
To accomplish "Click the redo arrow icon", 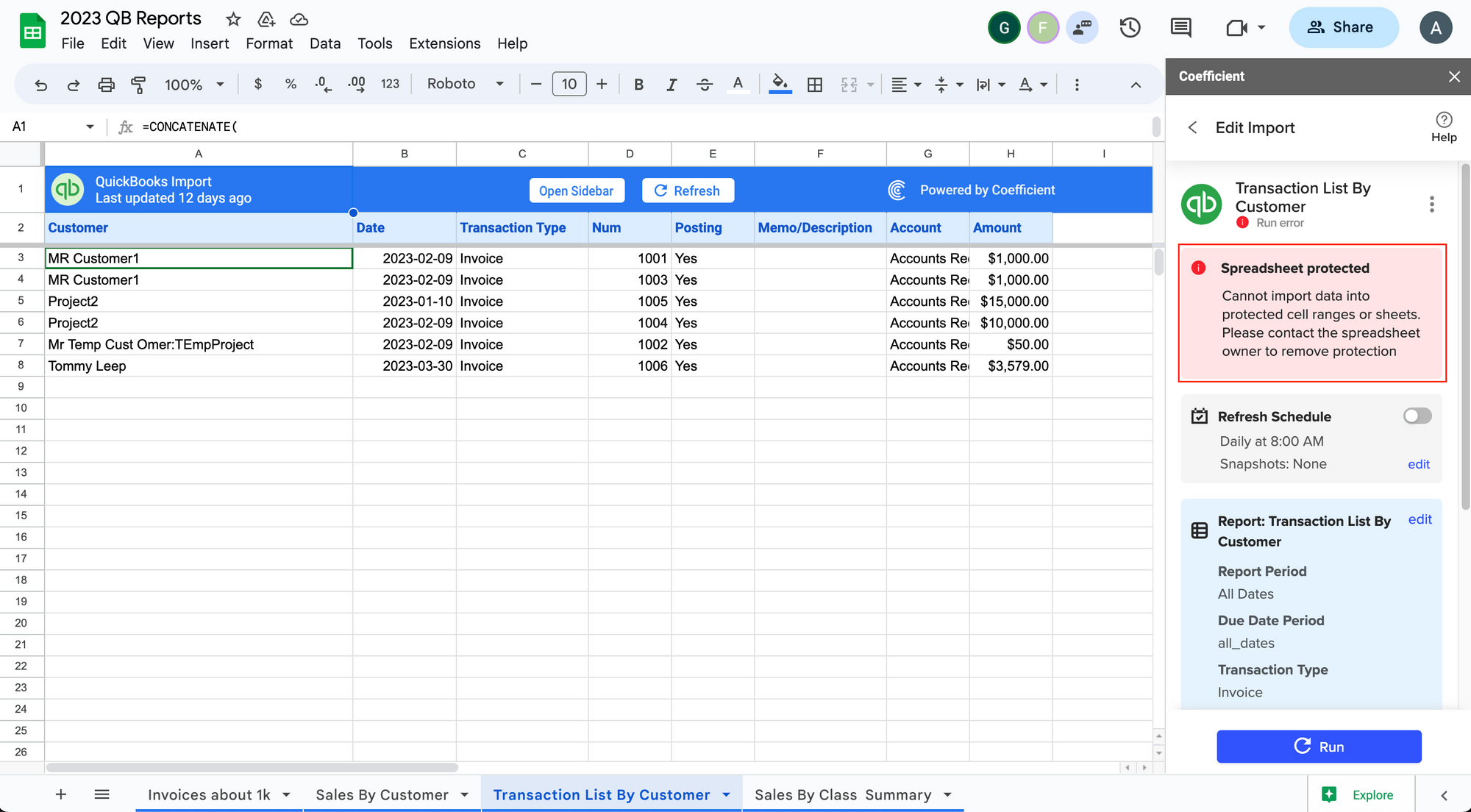I will 74,85.
